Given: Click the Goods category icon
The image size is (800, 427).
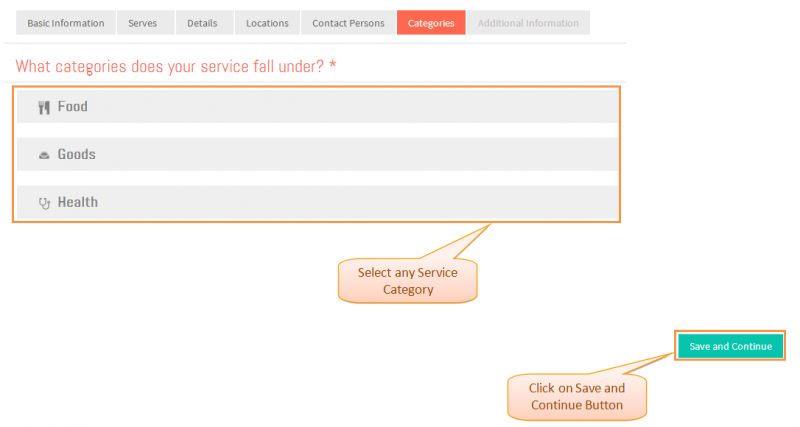Looking at the screenshot, I should point(44,155).
